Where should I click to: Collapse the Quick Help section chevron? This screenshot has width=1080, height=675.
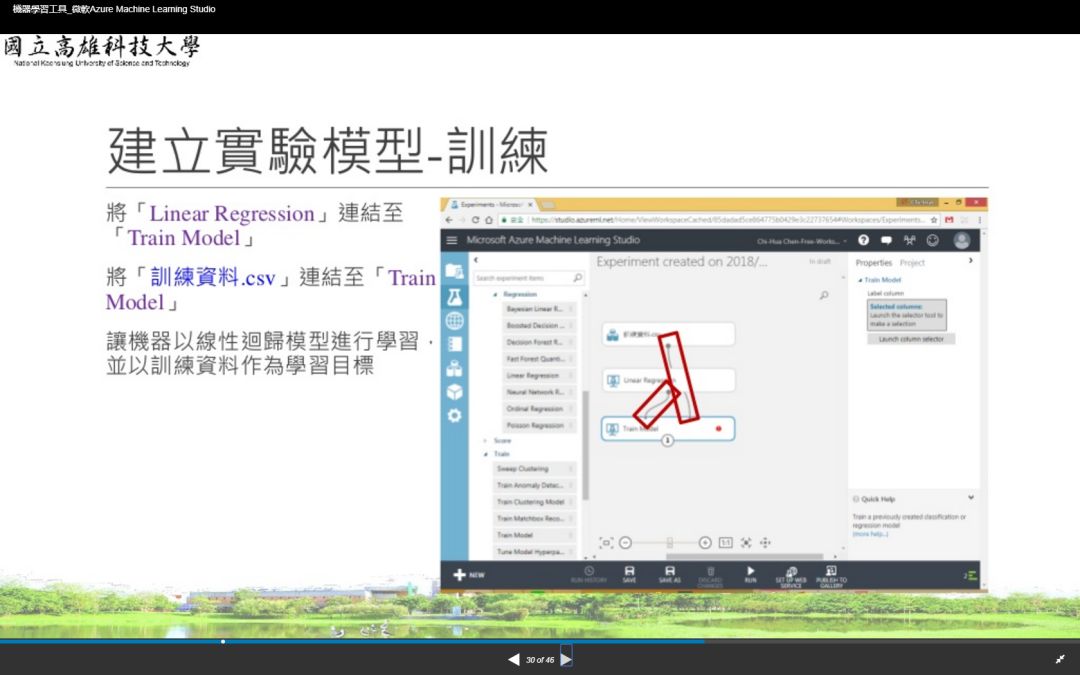(970, 497)
